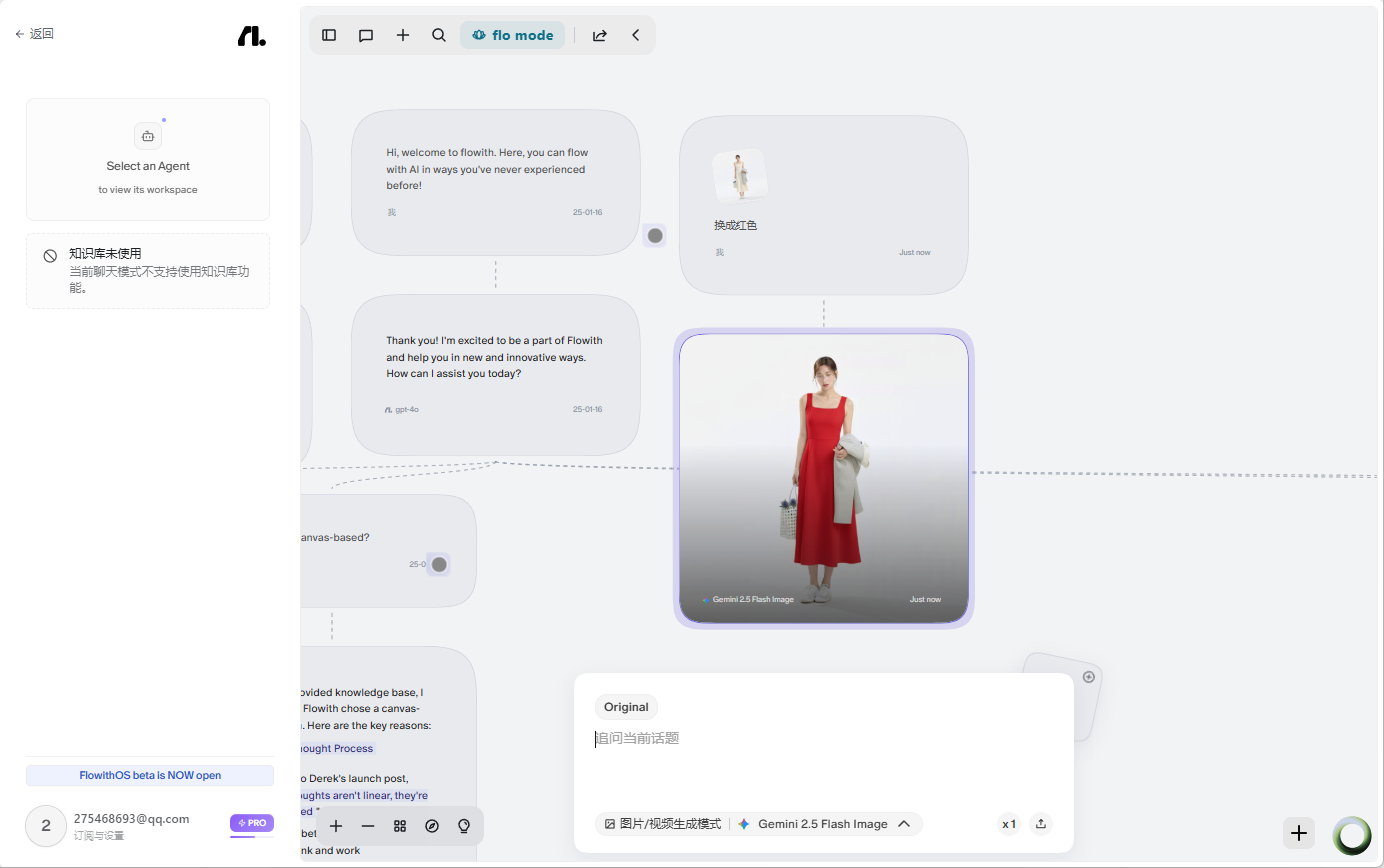Click the PRO badge near the account

252,823
